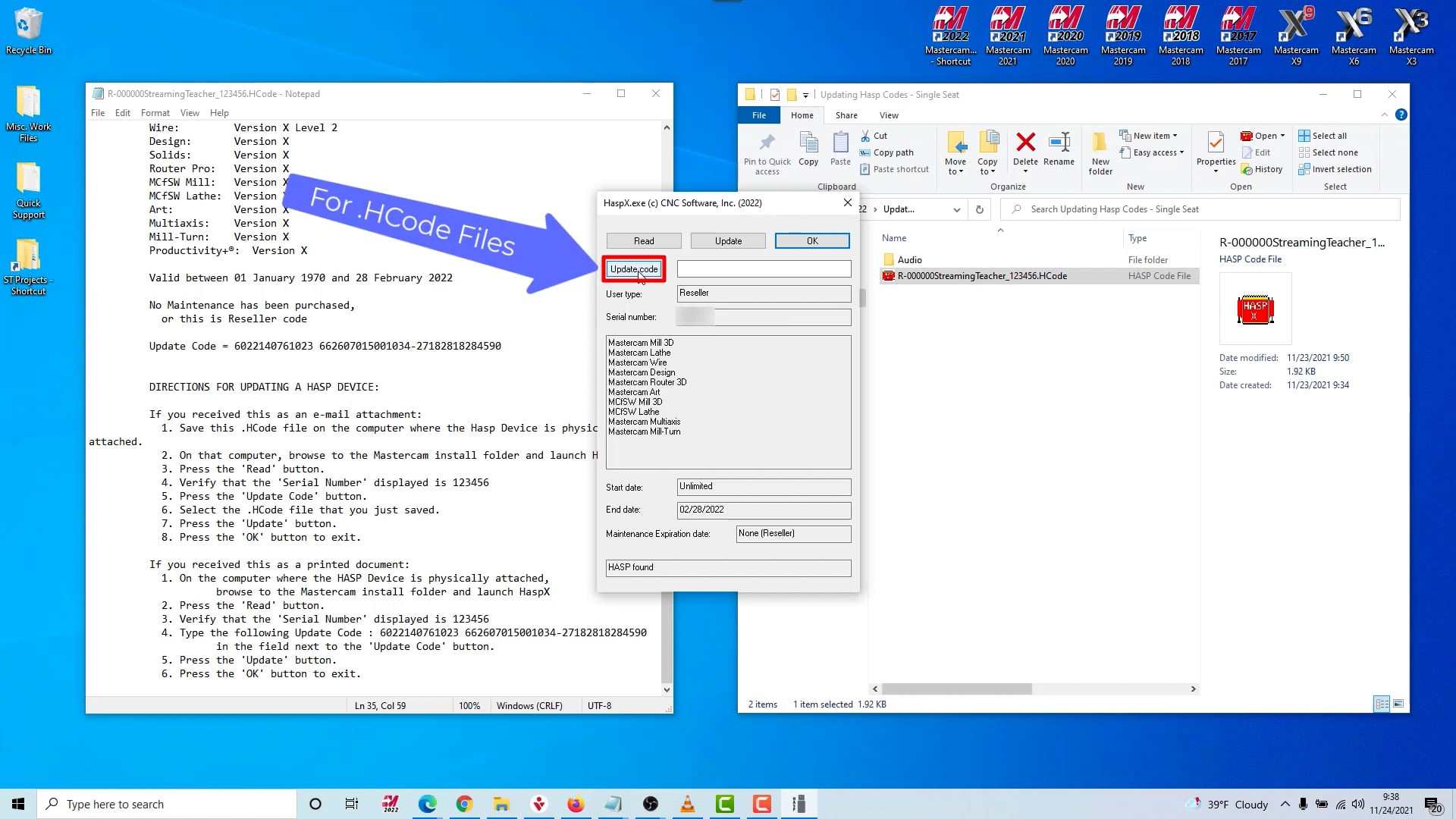This screenshot has height=819, width=1456.
Task: Click the update code text field in HaspX
Action: [764, 269]
